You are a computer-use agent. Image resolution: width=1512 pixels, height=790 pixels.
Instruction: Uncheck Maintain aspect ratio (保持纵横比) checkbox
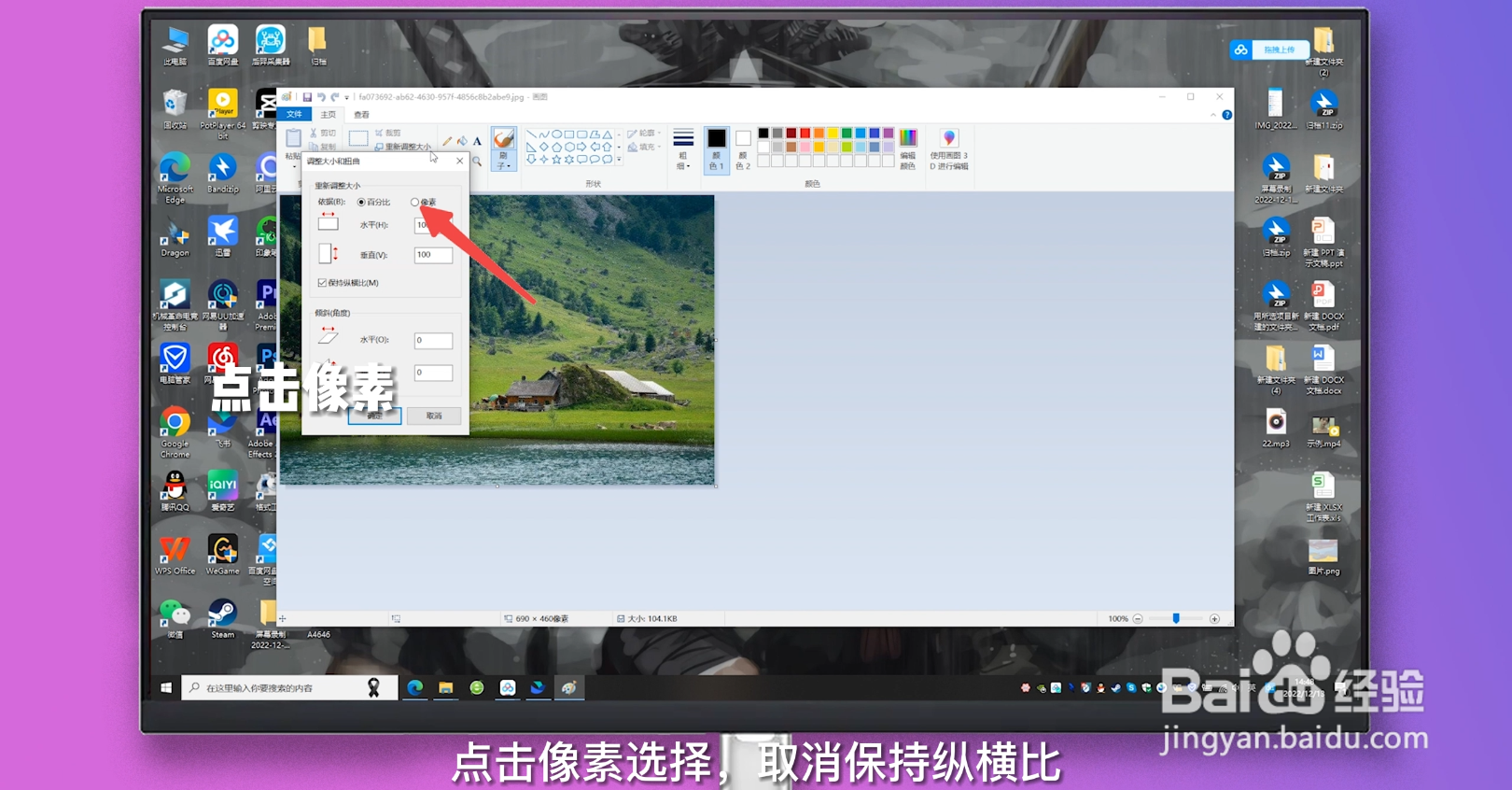pos(322,283)
